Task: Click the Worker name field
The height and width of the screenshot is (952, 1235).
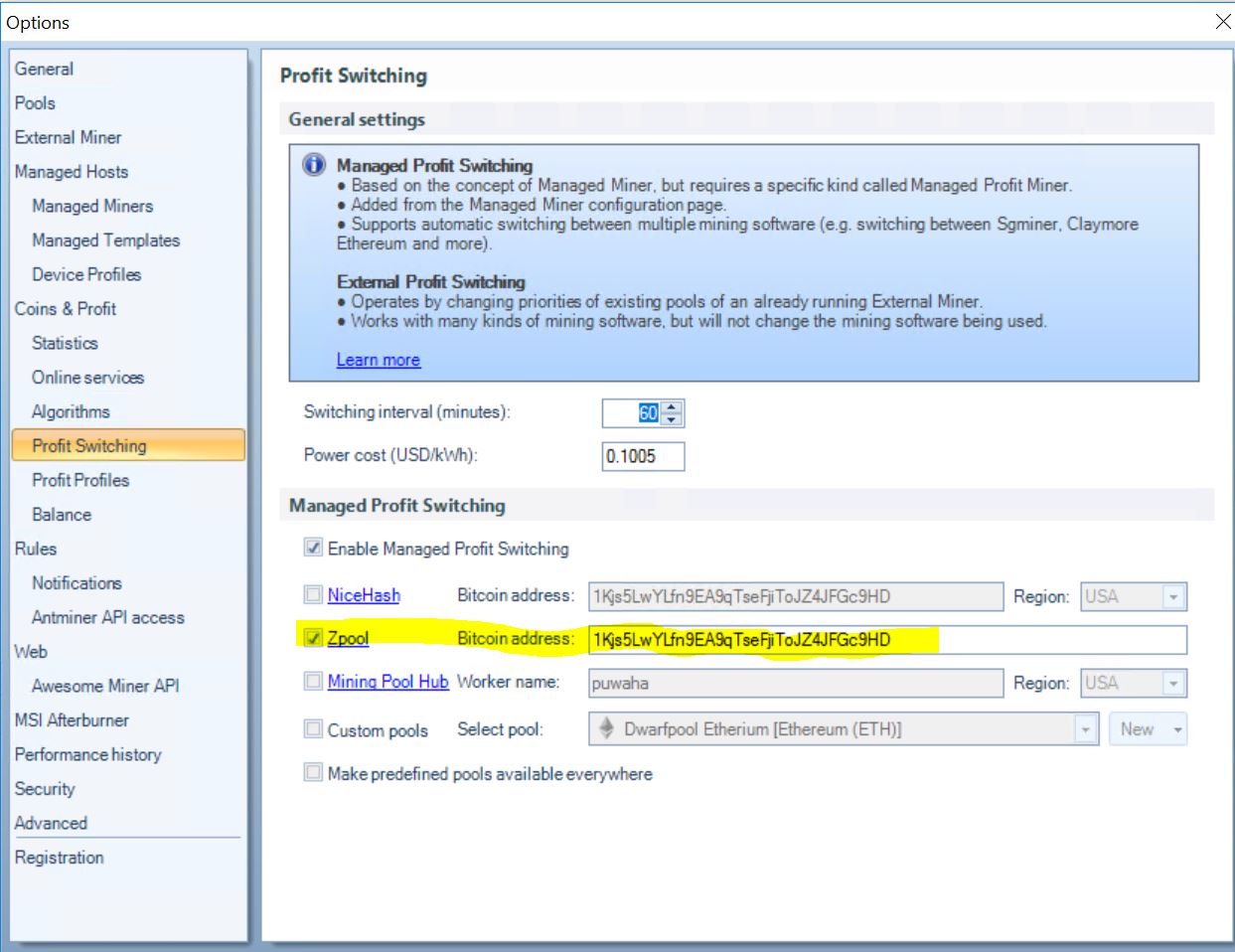Action: click(x=796, y=683)
